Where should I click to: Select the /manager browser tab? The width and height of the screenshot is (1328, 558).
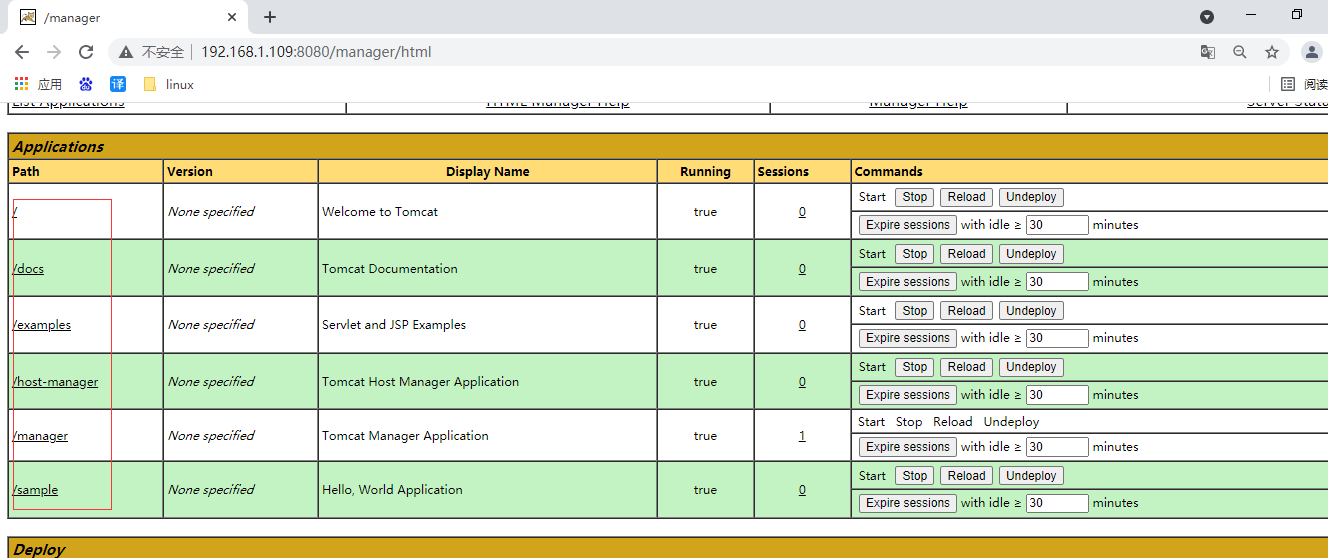[130, 18]
